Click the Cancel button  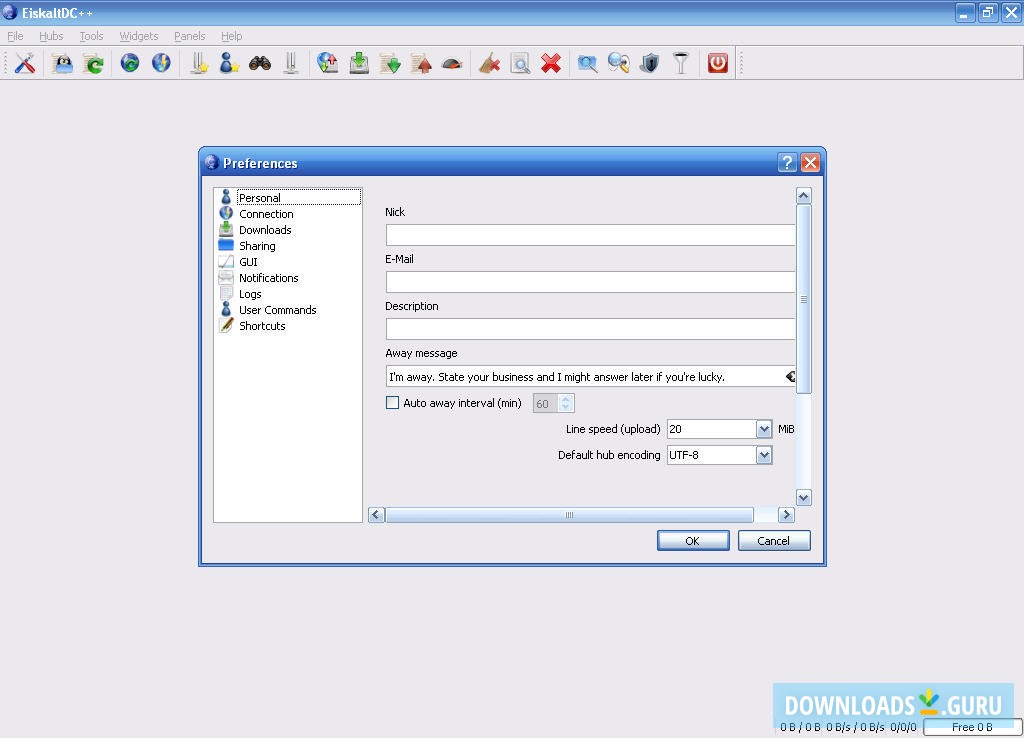pyautogui.click(x=774, y=541)
